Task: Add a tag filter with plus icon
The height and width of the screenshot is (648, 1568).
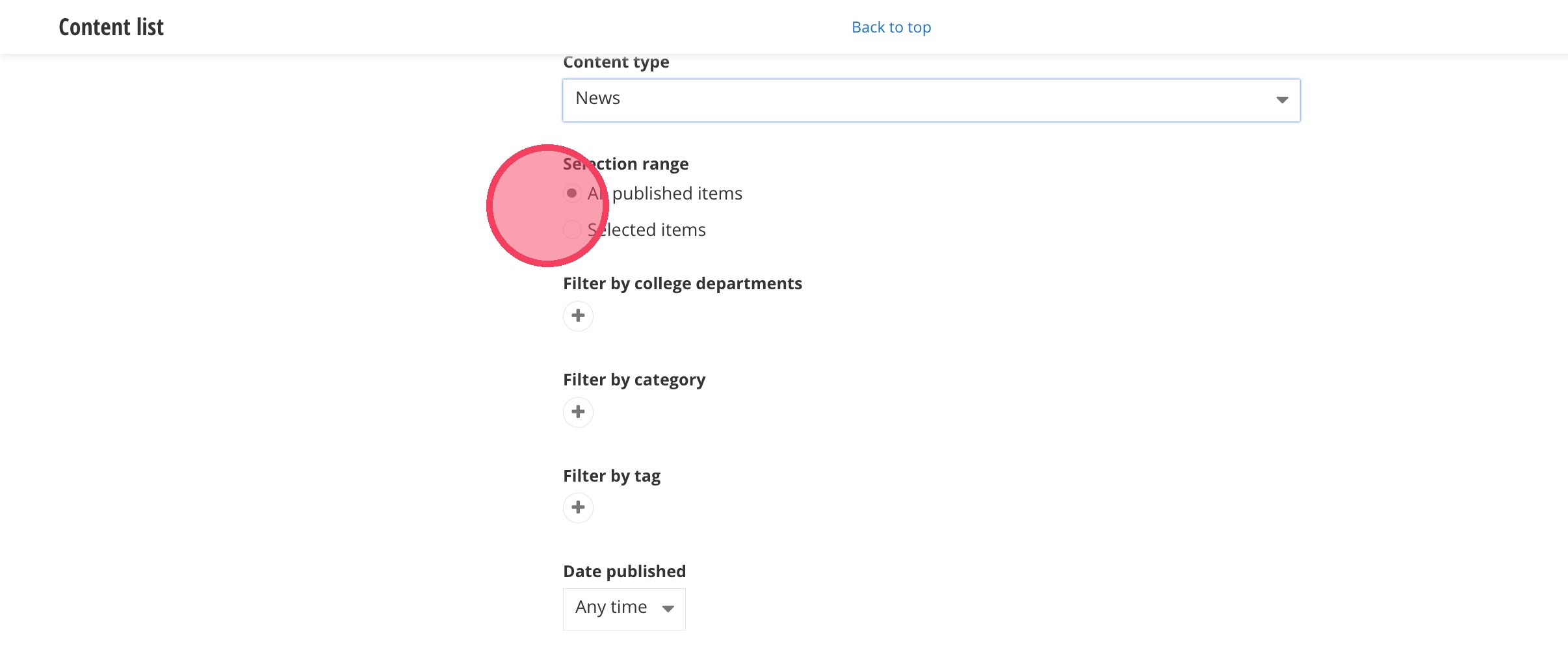Action: tap(578, 508)
